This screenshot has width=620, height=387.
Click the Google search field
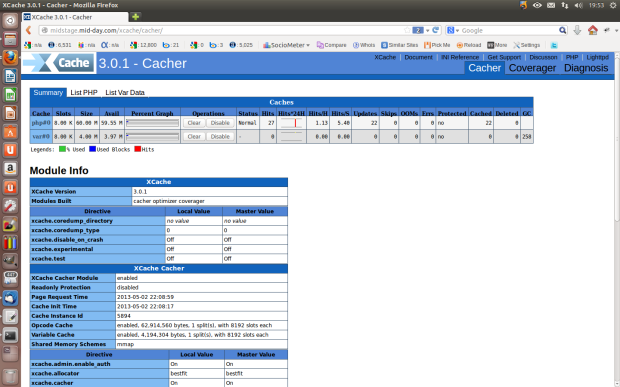[x=509, y=30]
